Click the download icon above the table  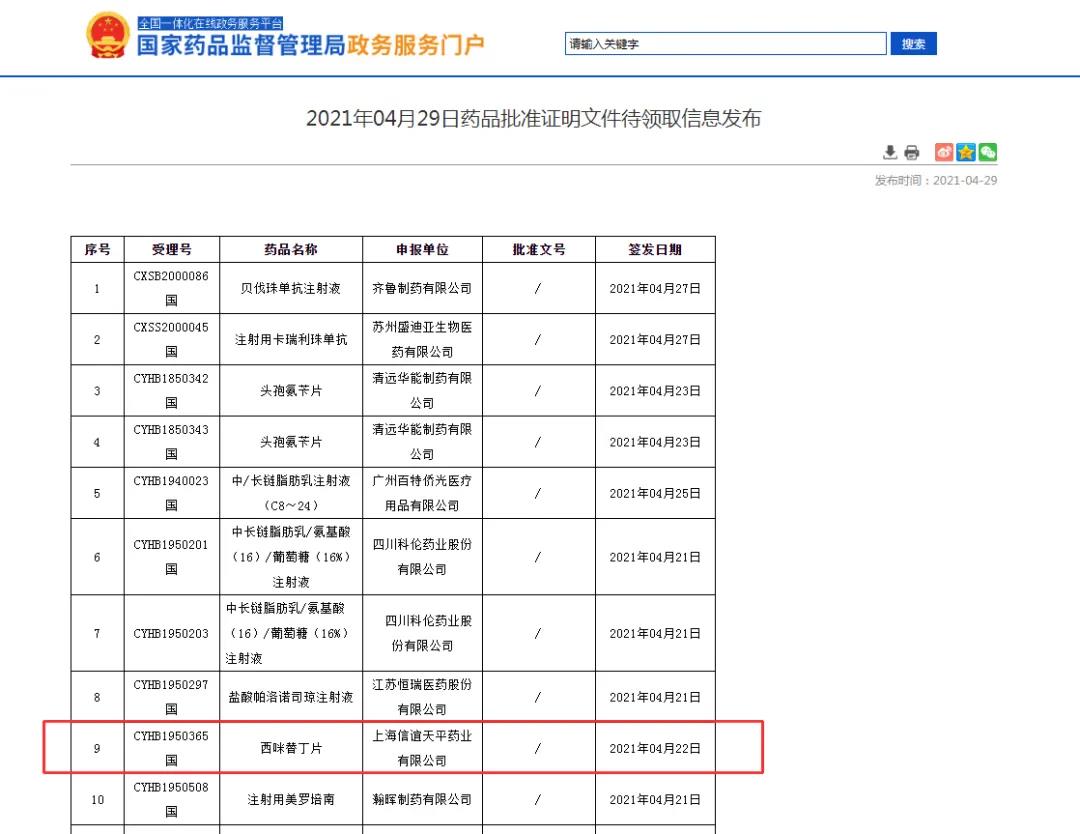coord(890,153)
